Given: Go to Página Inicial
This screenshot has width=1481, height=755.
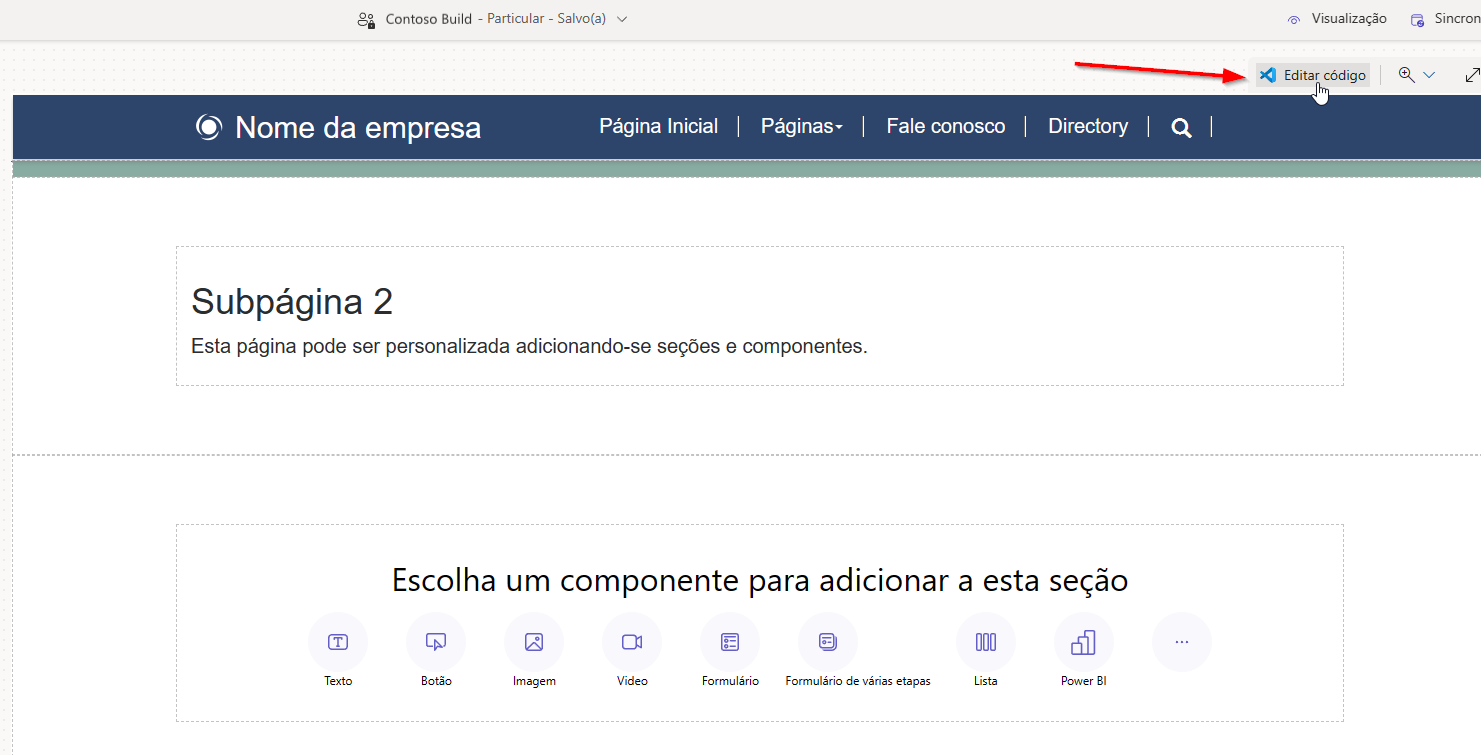Looking at the screenshot, I should (658, 126).
